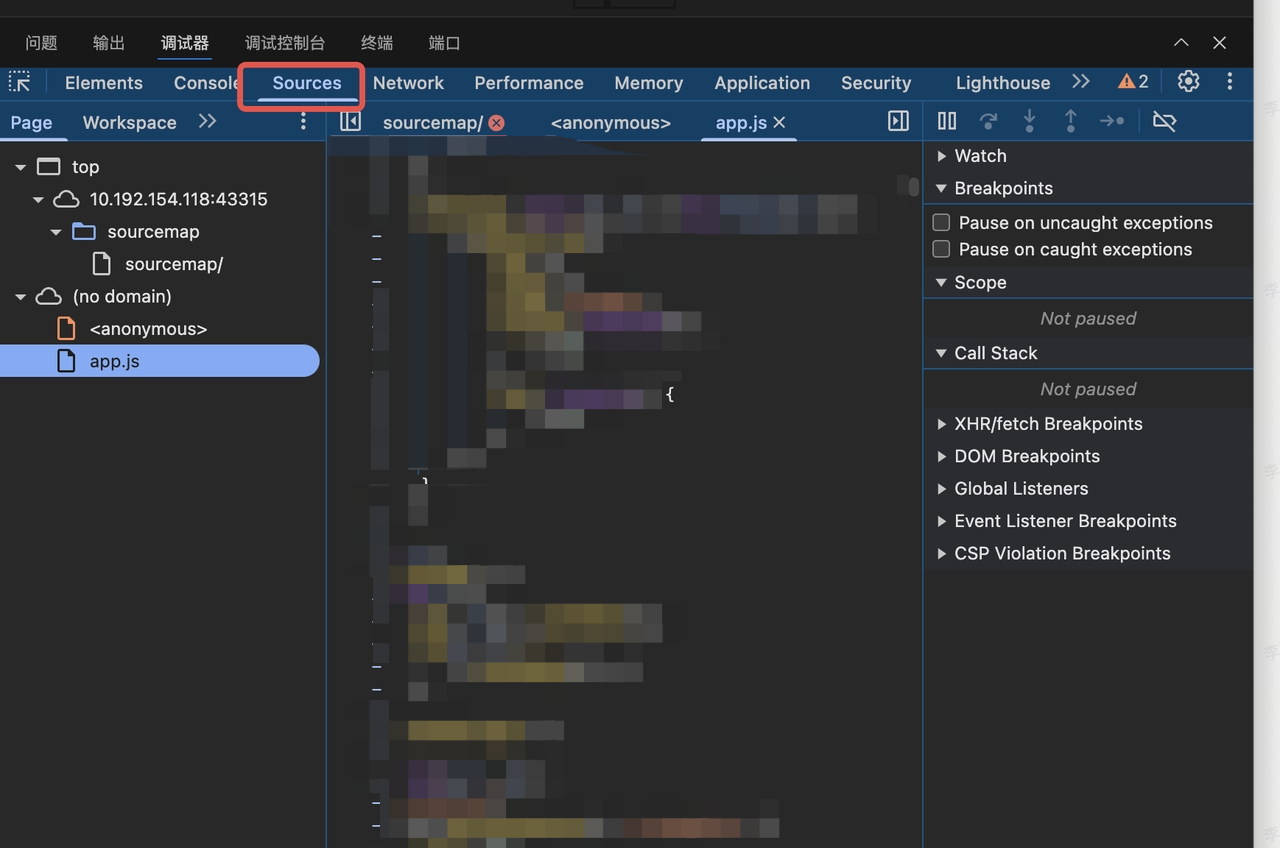This screenshot has width=1280, height=848.
Task: Deactivate all breakpoints
Action: click(1164, 122)
